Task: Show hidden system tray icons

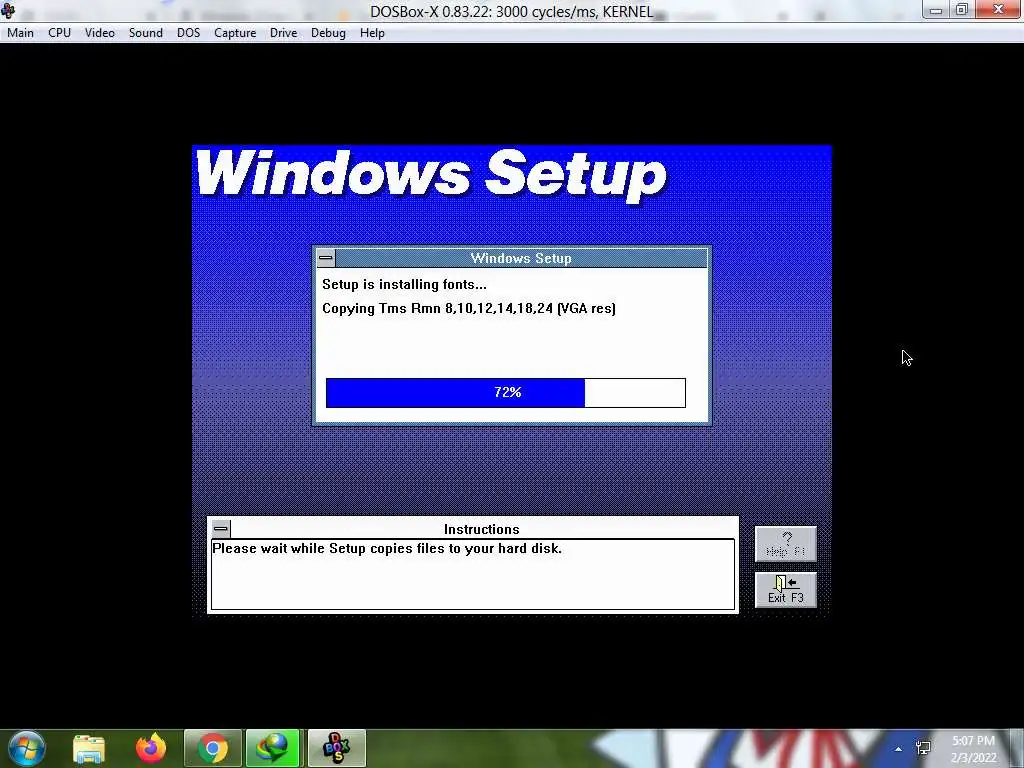Action: click(899, 749)
